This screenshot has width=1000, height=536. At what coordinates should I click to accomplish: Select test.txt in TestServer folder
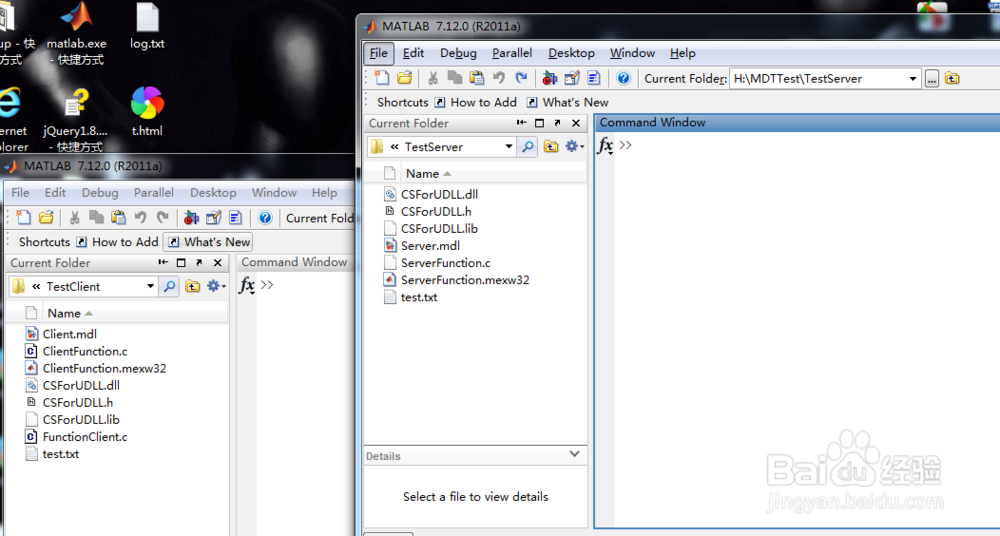[419, 297]
